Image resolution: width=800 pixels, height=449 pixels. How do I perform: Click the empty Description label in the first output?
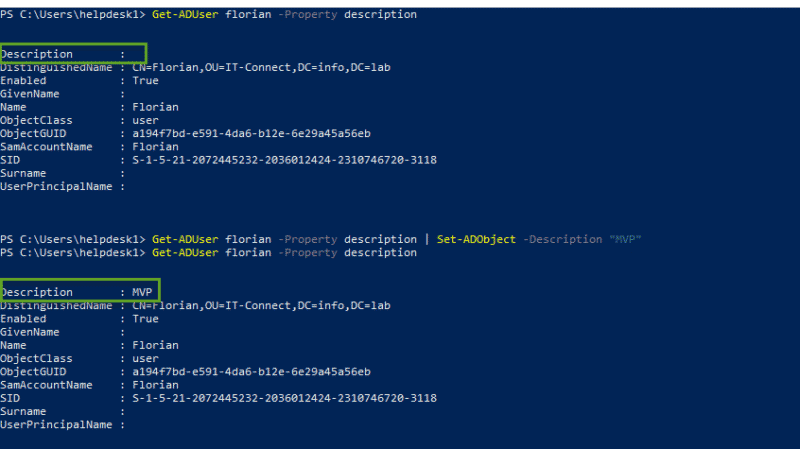pyautogui.click(x=37, y=54)
